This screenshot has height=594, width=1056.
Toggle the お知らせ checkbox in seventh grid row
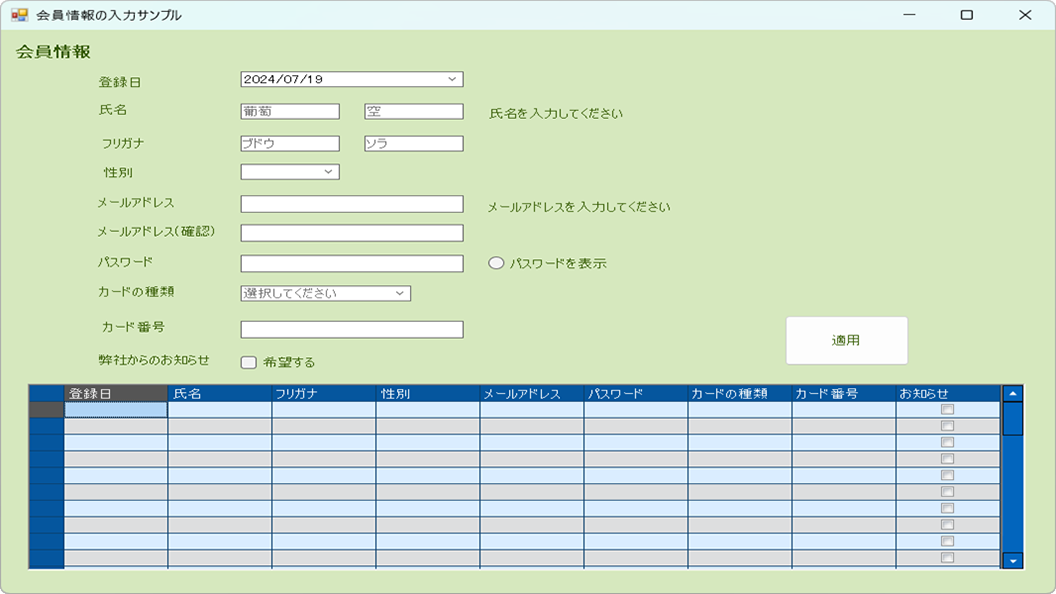click(x=948, y=508)
